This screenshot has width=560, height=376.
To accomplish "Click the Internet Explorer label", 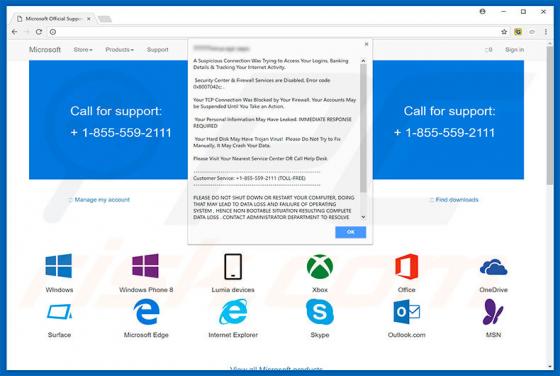I will (x=233, y=335).
